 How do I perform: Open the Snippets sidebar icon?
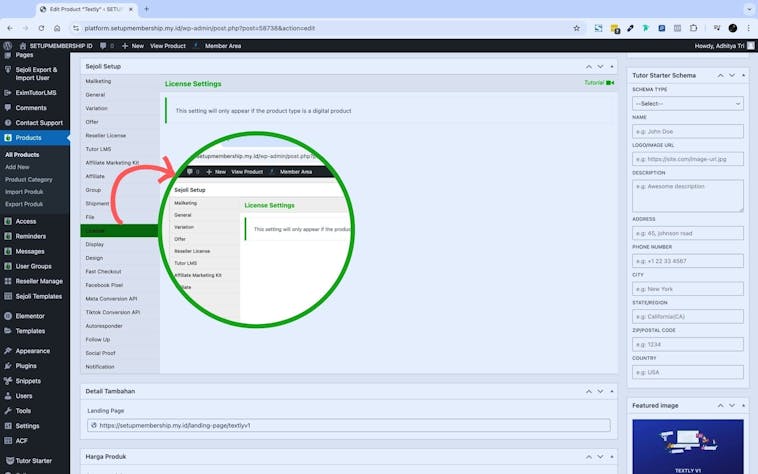(8, 381)
